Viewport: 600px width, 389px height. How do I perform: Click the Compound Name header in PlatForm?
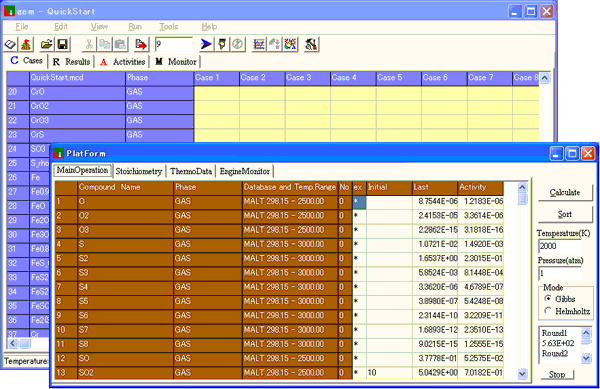[126, 187]
